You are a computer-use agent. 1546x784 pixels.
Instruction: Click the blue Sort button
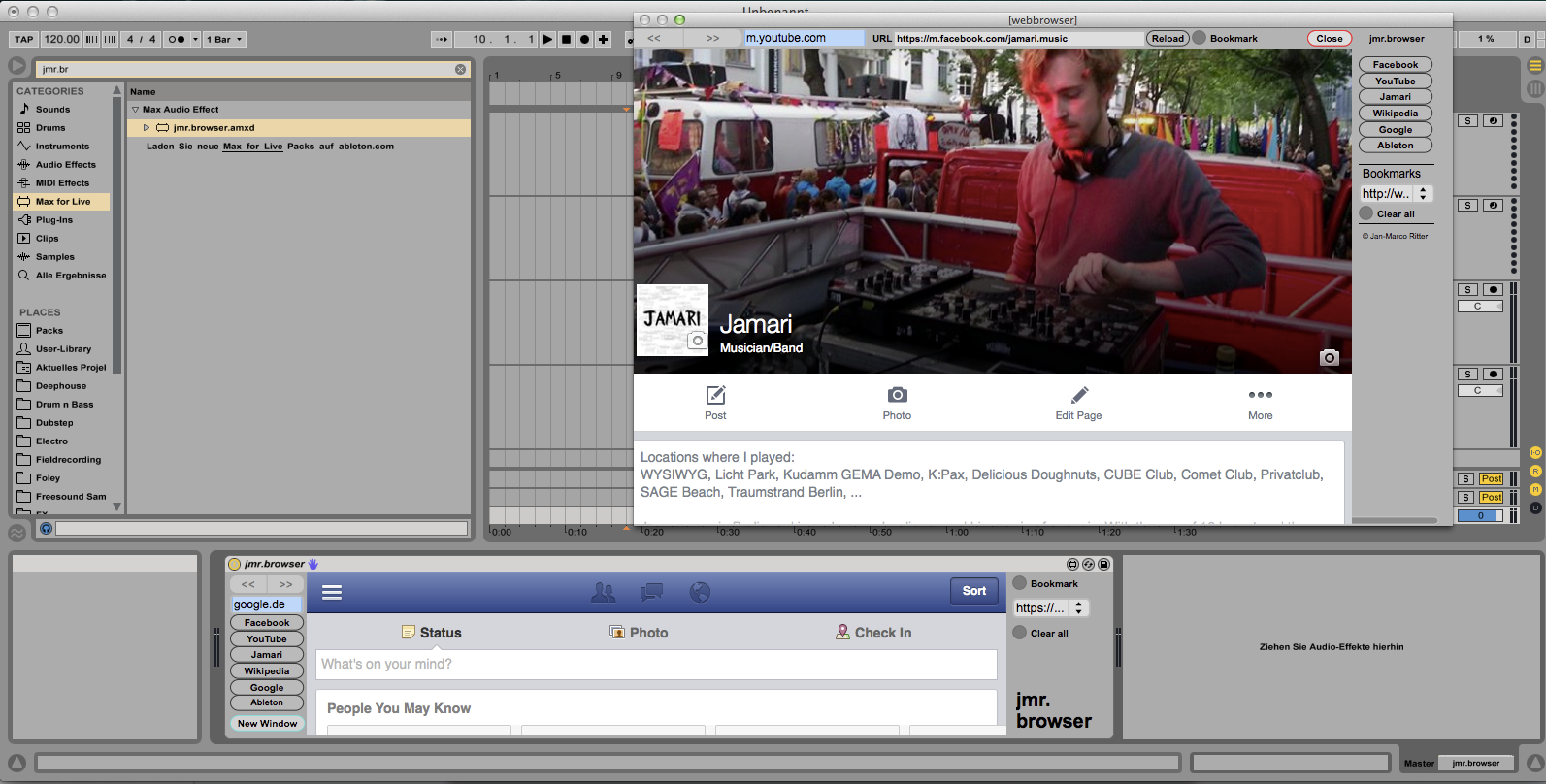tap(973, 591)
